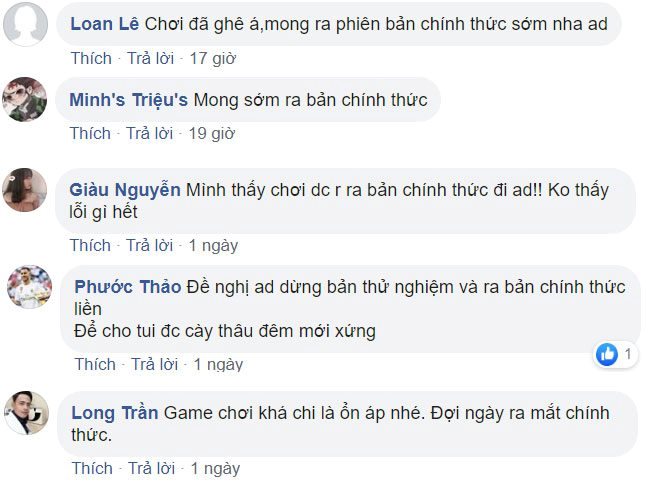Open the Minh's Triệu's name link

point(129,99)
